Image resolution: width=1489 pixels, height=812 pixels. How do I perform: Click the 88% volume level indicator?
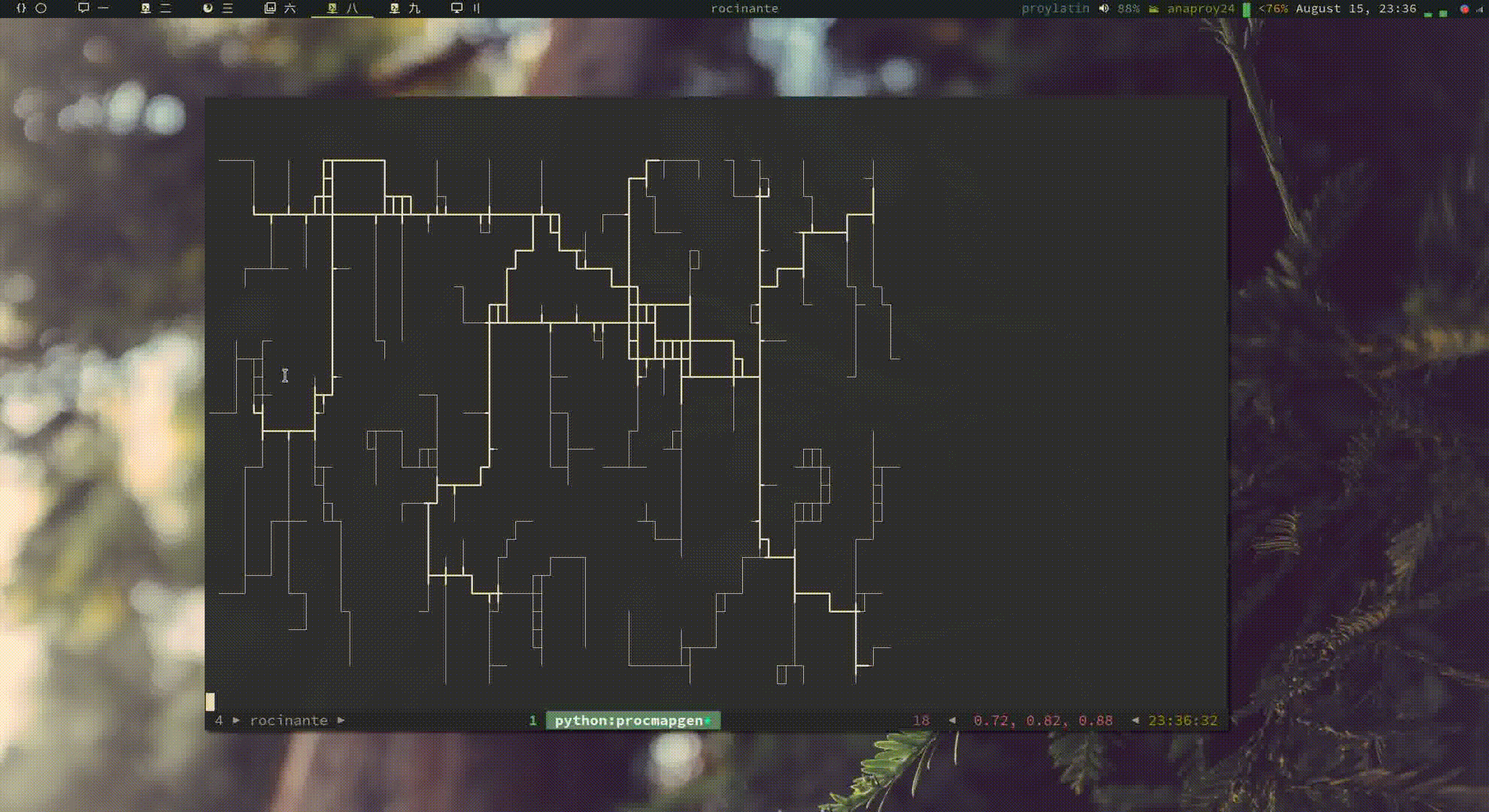1128,8
